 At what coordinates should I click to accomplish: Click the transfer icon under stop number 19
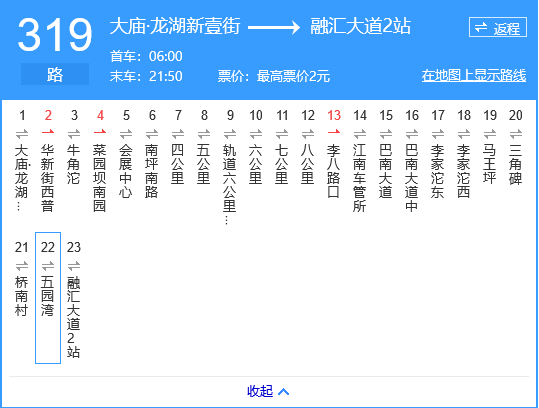tap(490, 133)
